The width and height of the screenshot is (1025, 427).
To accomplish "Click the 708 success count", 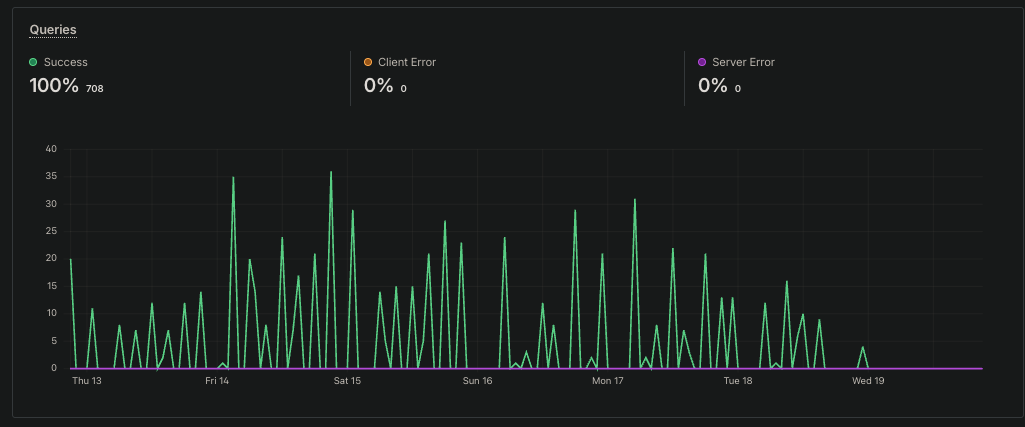I will (x=95, y=88).
